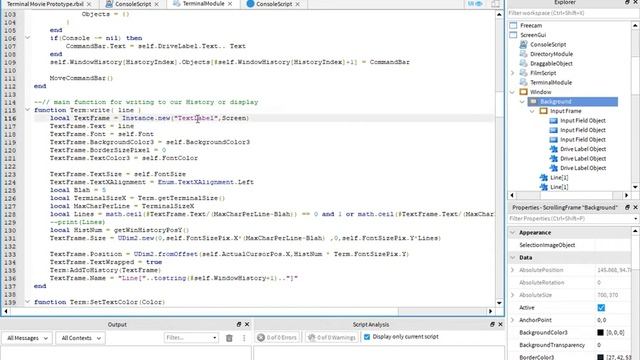Image resolution: width=640 pixels, height=360 pixels.
Task: Click the Filter Properties search field
Action: [x=569, y=218]
